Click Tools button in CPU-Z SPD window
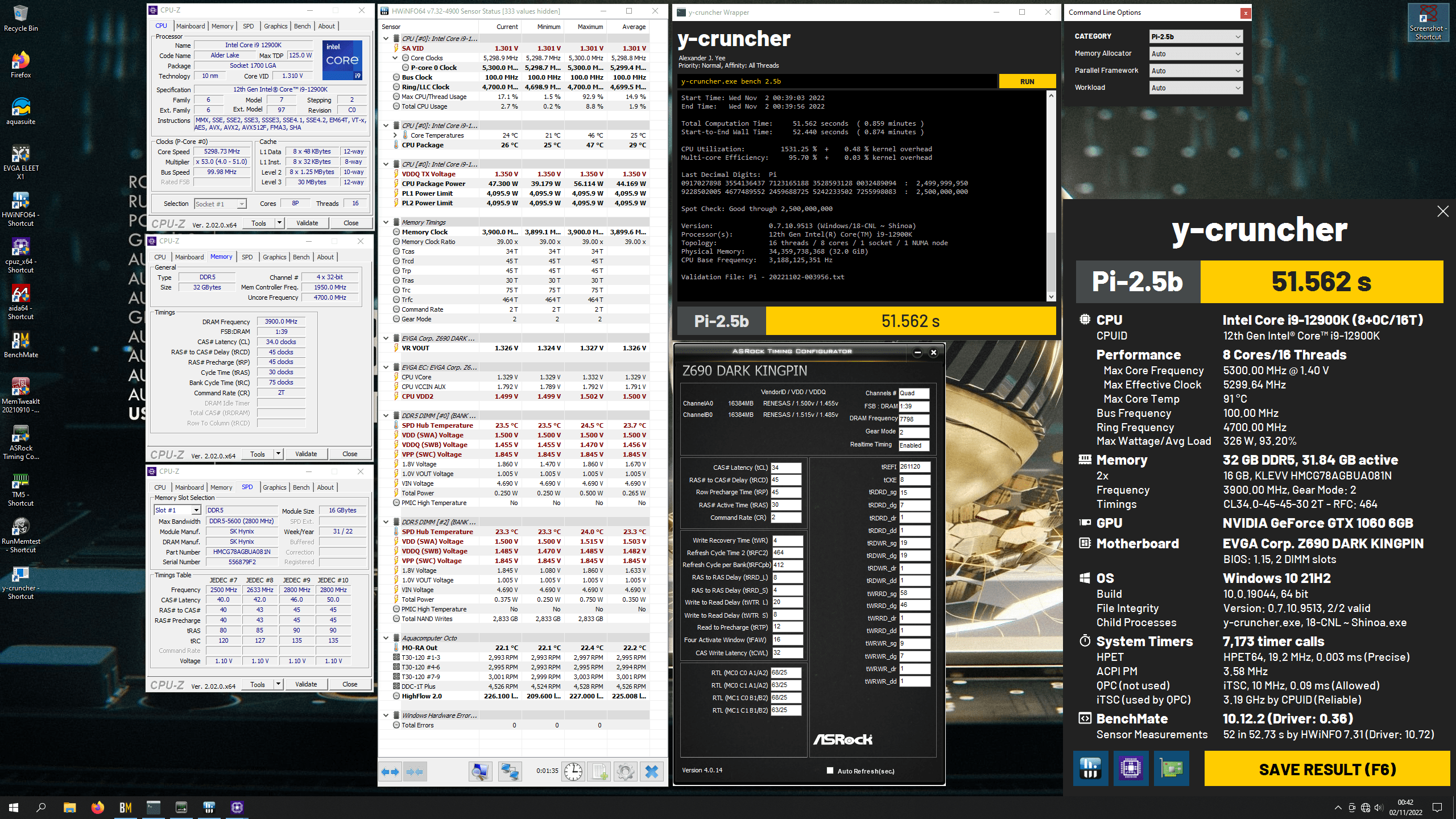1456x819 pixels. point(257,684)
